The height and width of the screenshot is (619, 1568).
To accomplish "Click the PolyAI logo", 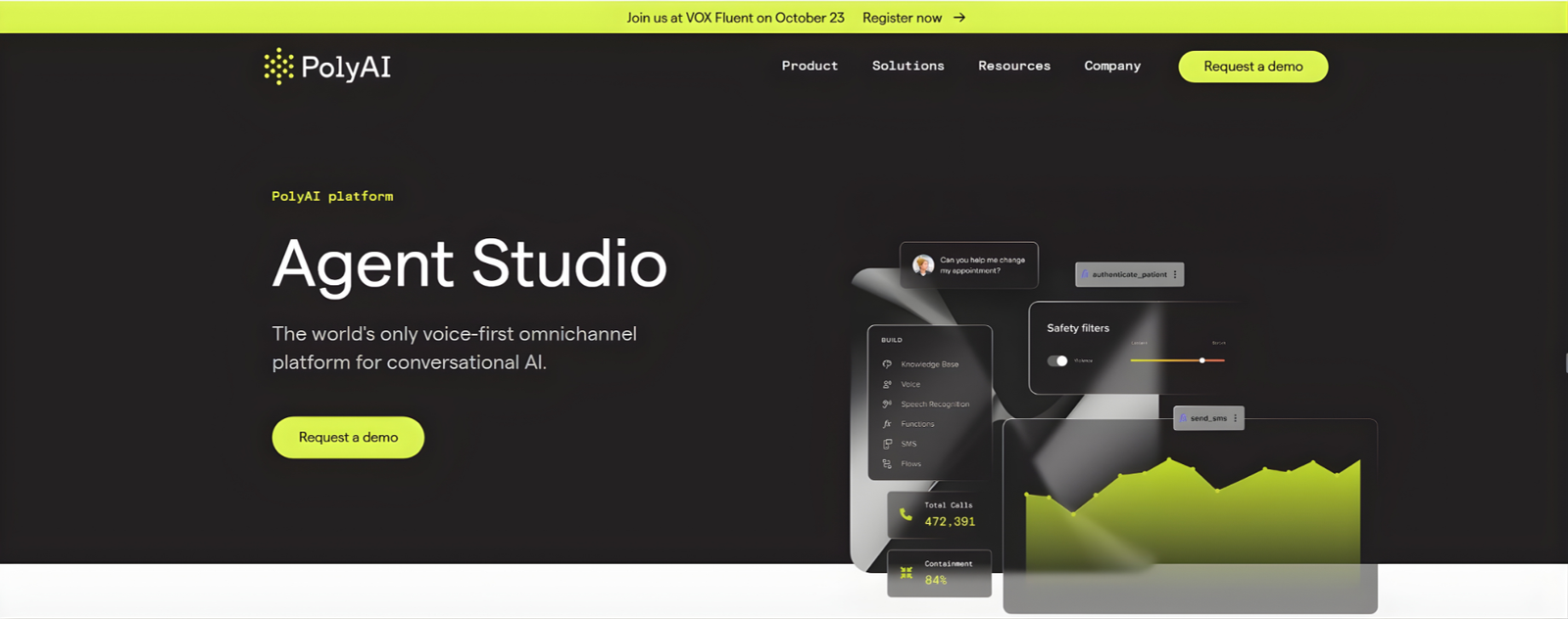I will click(327, 67).
